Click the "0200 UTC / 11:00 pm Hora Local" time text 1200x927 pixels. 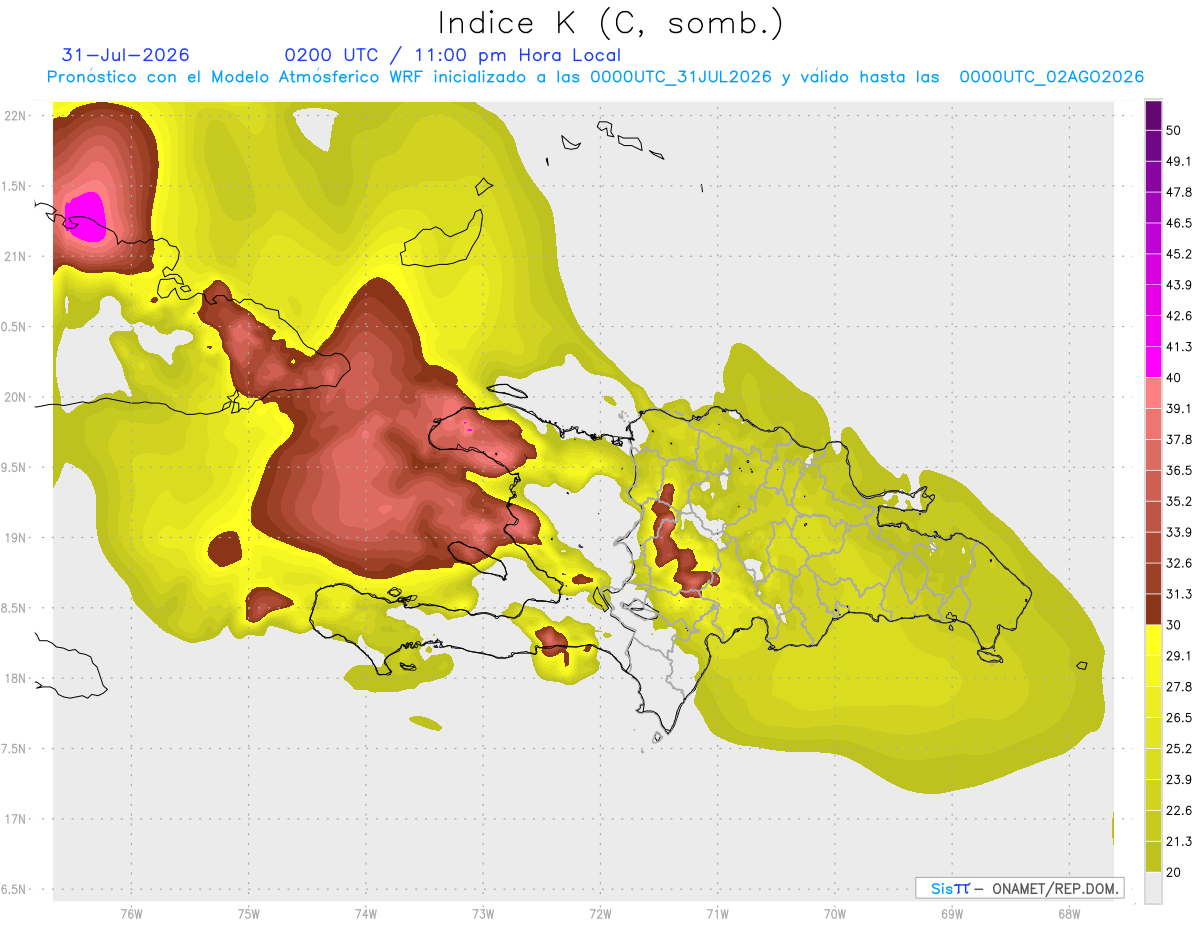[x=453, y=55]
